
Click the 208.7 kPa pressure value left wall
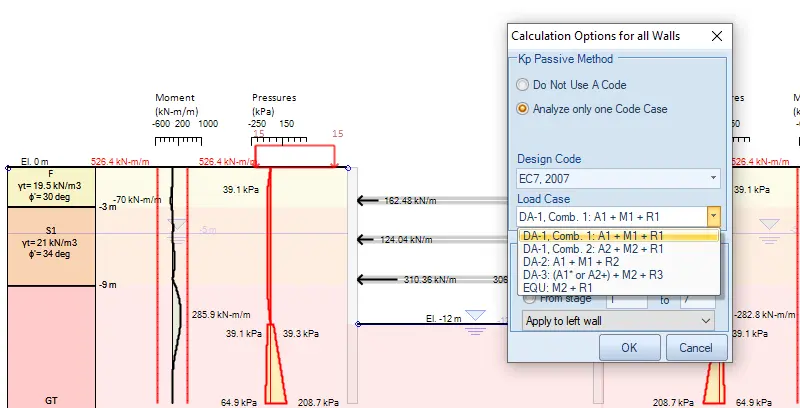(x=318, y=402)
